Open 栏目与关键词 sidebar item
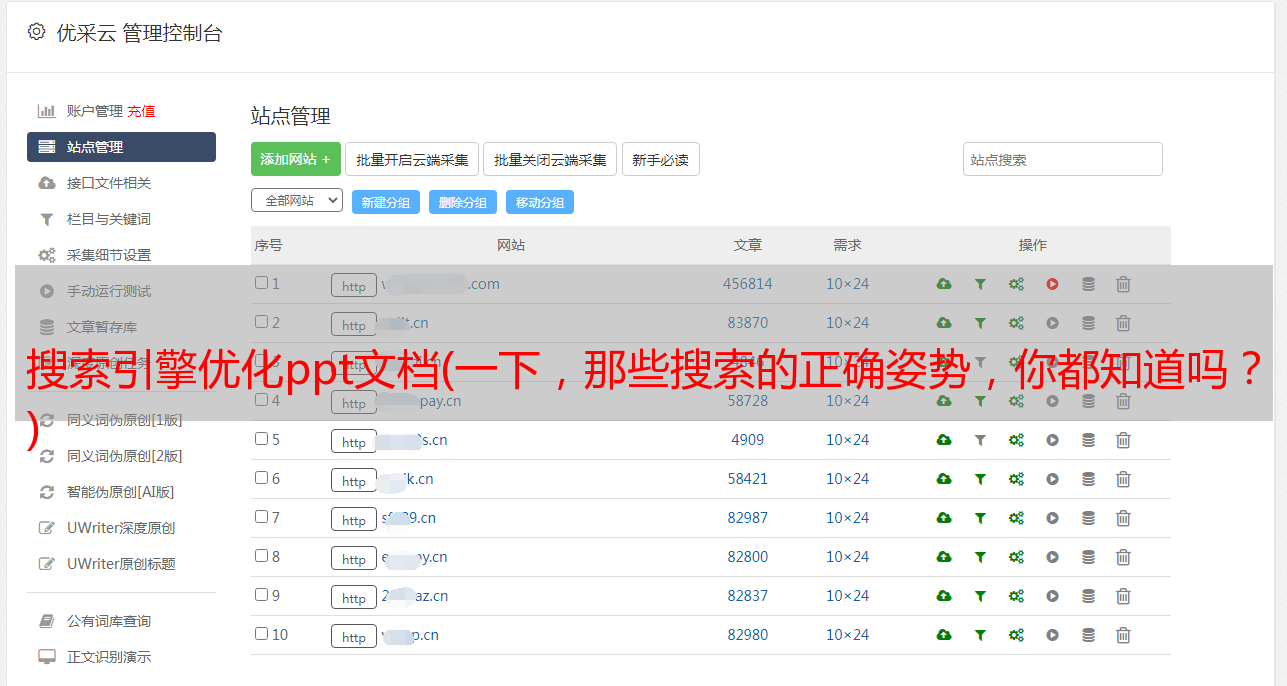The height and width of the screenshot is (686, 1287). click(109, 219)
